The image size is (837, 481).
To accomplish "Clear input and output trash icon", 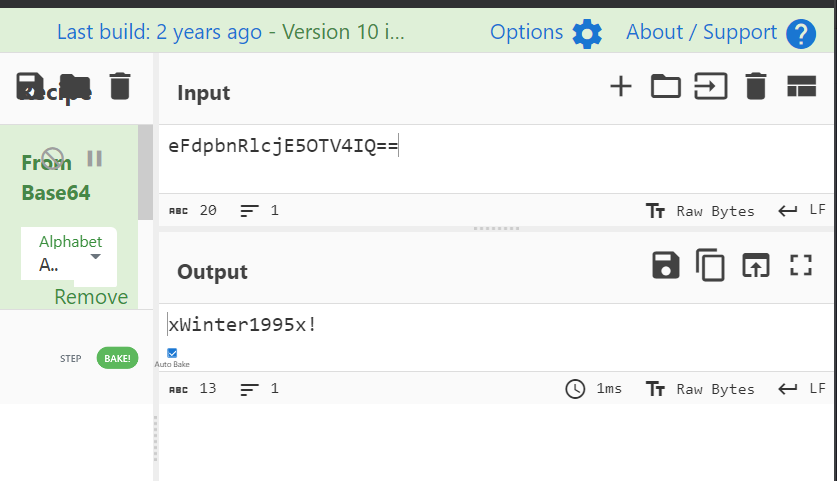I will [756, 87].
